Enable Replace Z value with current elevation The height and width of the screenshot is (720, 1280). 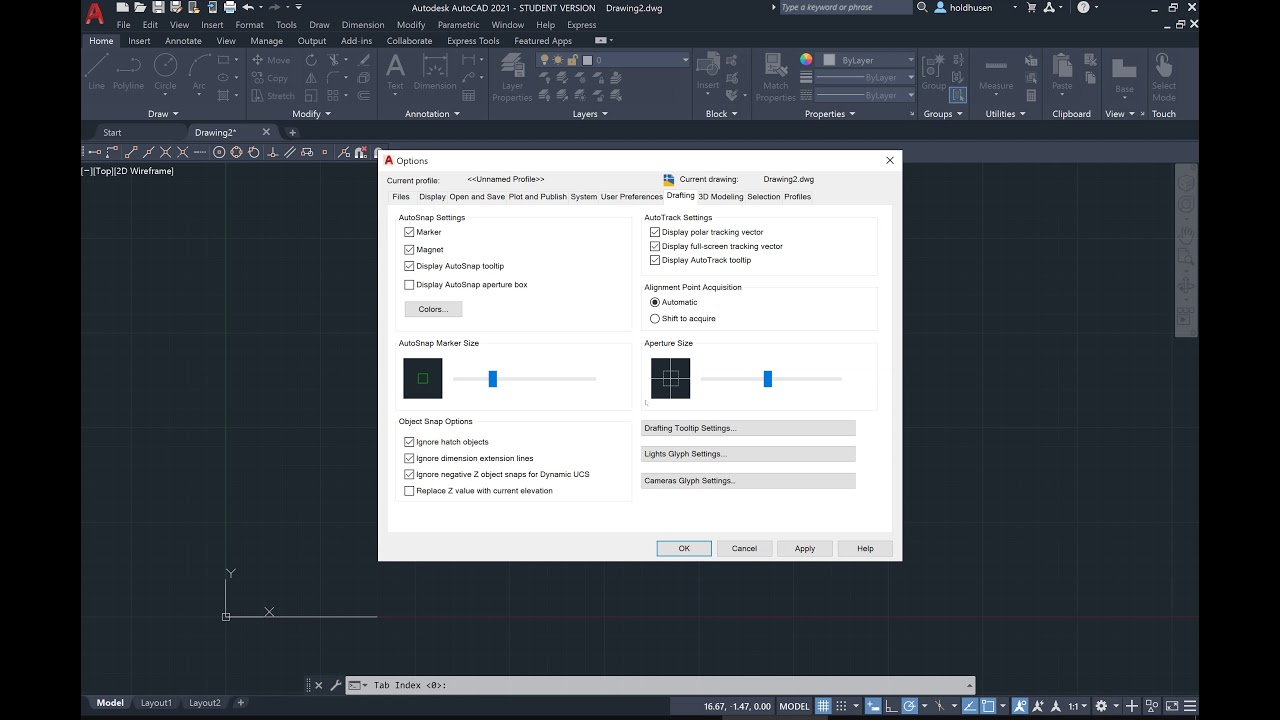click(409, 491)
